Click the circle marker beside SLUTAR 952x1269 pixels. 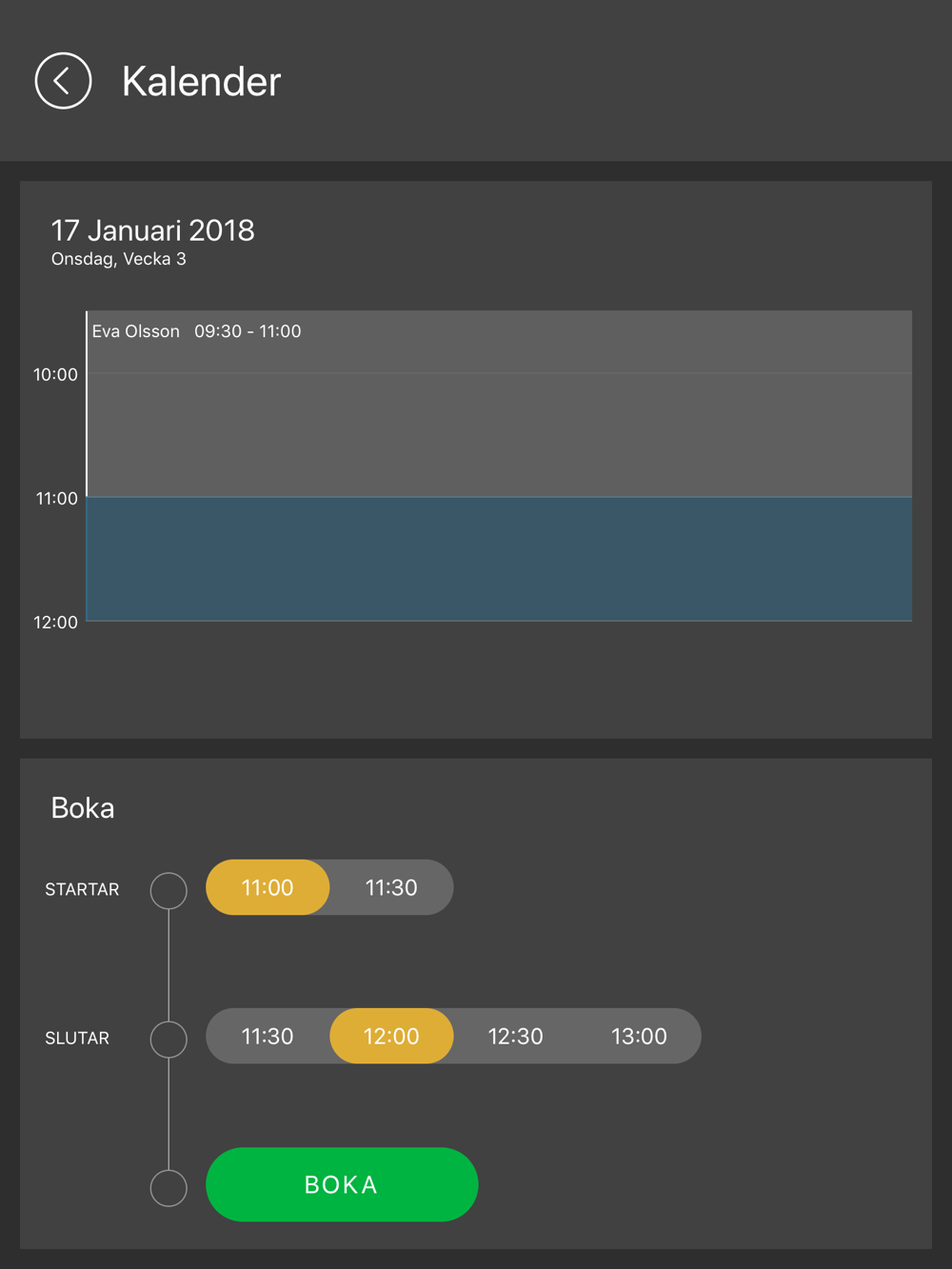coord(169,1039)
